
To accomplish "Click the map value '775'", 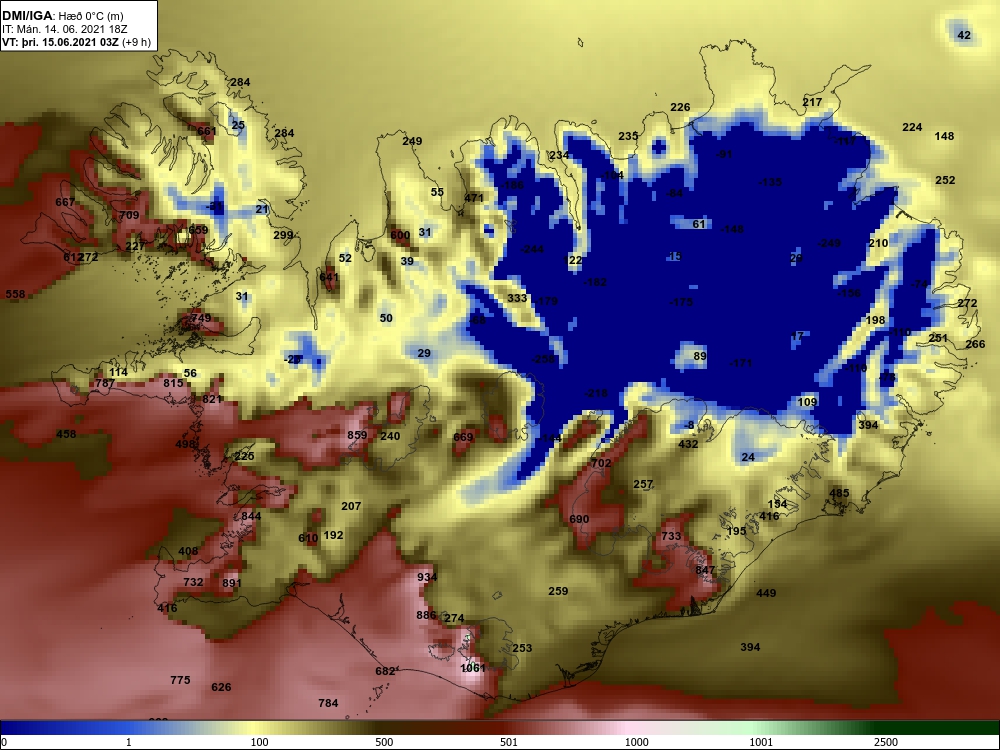I will [x=180, y=680].
